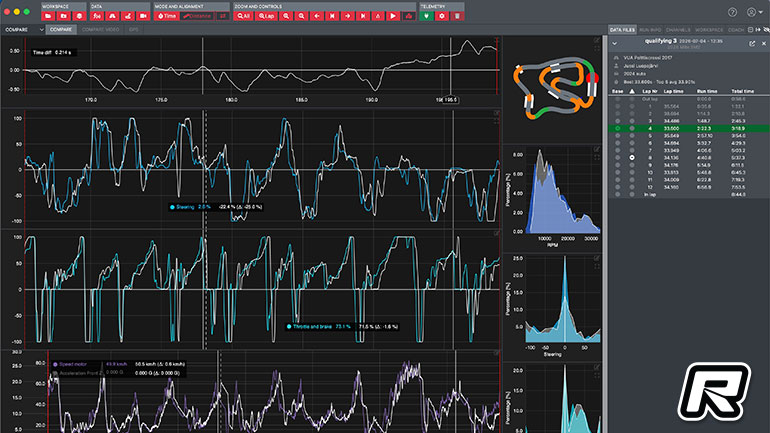Open qualifying 3 file in external window
This screenshot has width=770, height=433.
click(752, 44)
